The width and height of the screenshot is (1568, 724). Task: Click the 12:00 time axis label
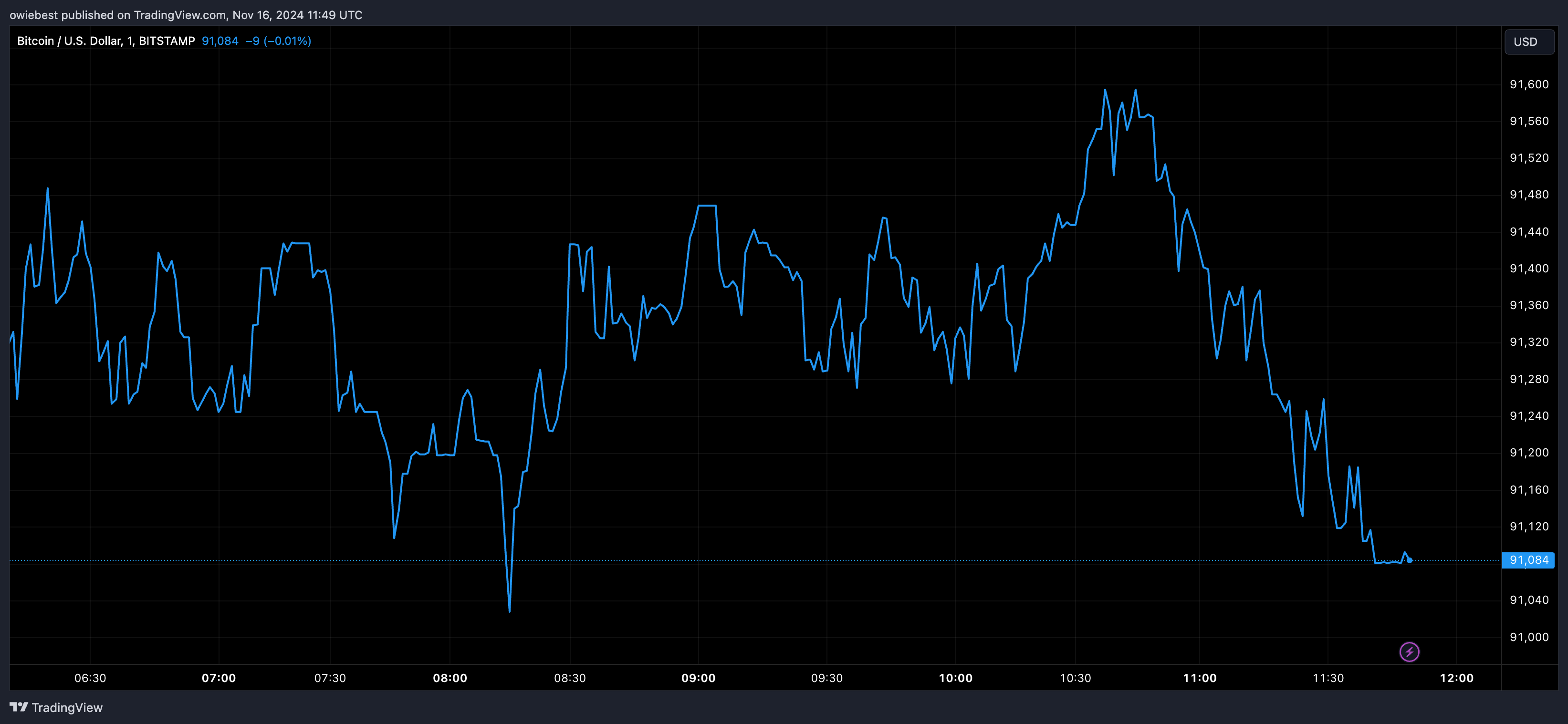(x=1457, y=678)
